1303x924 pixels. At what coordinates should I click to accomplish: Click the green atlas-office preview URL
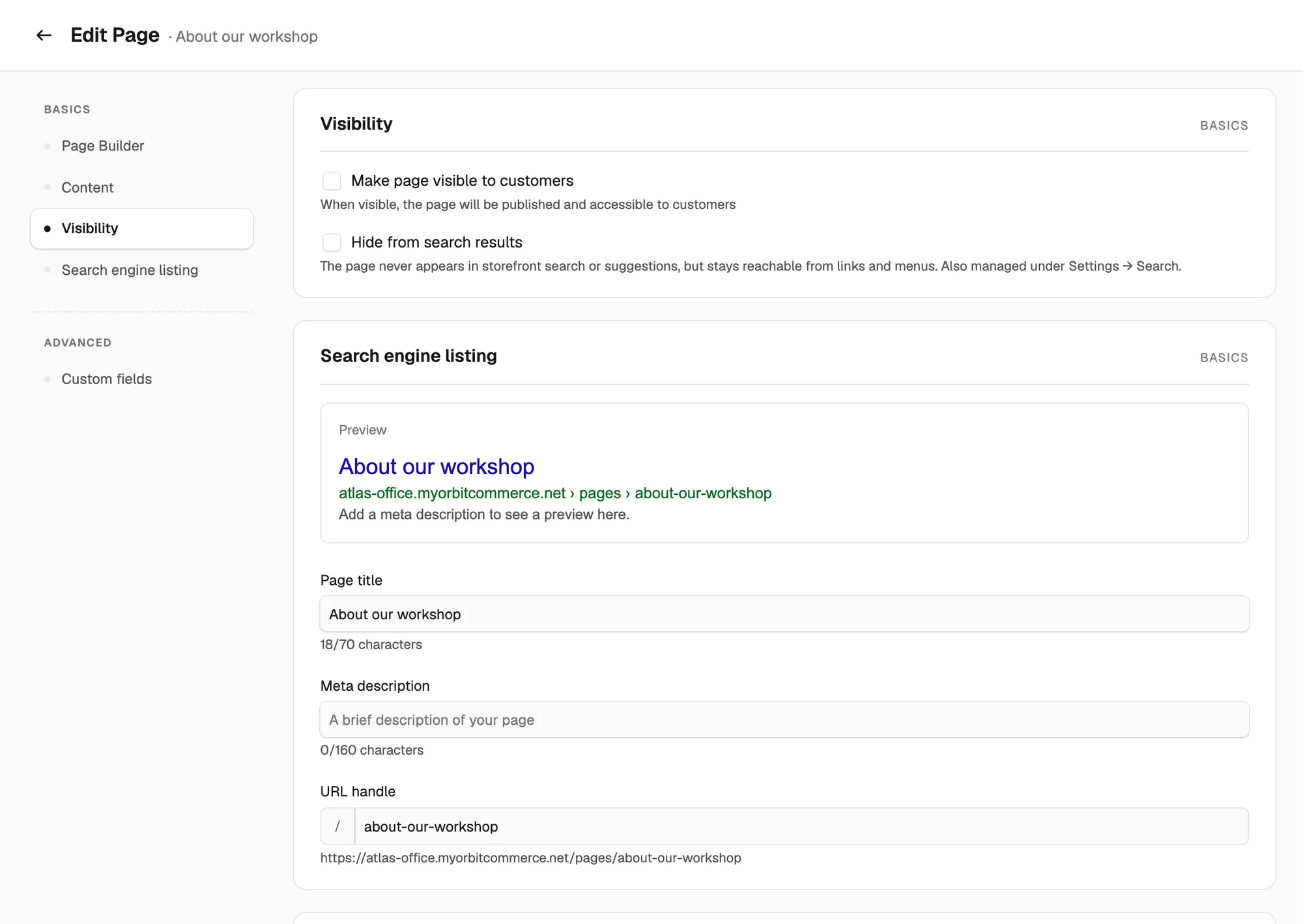[x=555, y=493]
